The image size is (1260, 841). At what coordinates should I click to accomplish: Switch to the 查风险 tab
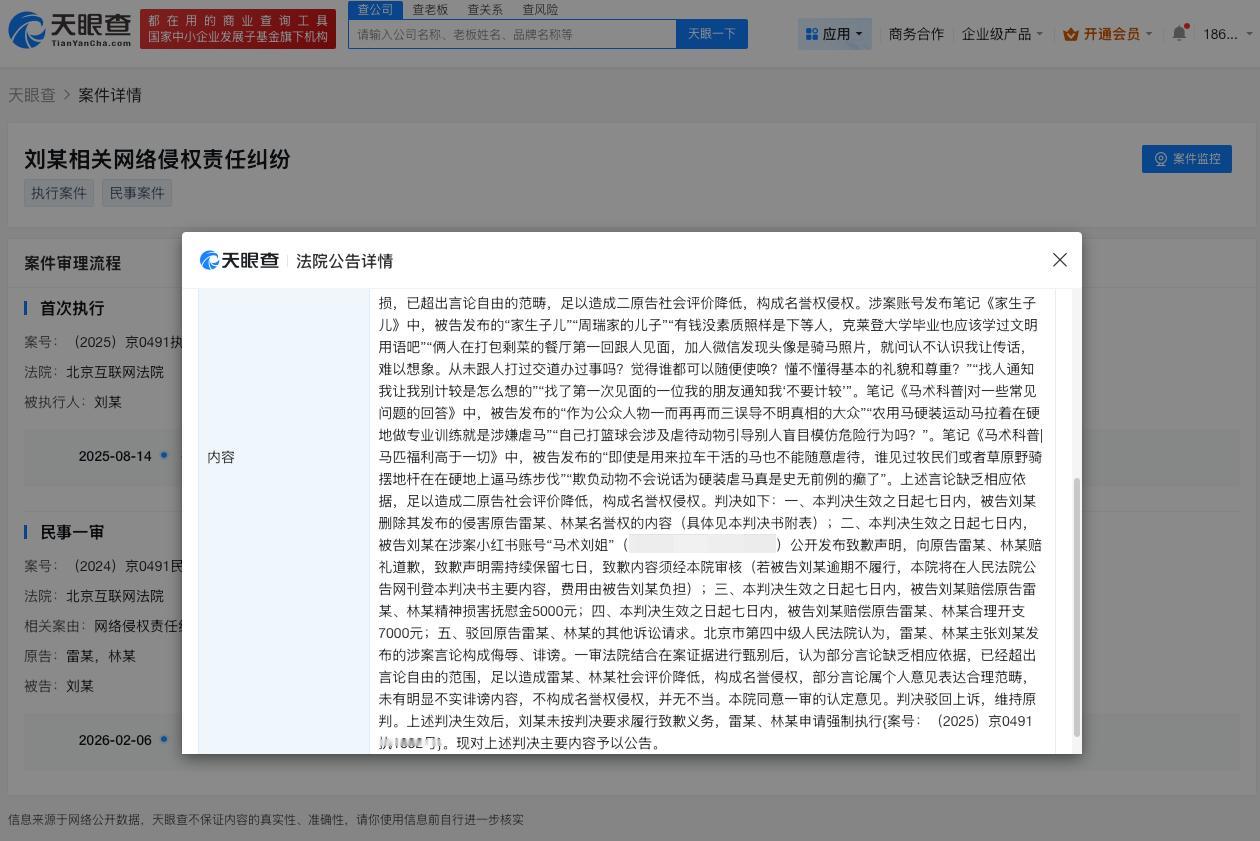point(540,9)
